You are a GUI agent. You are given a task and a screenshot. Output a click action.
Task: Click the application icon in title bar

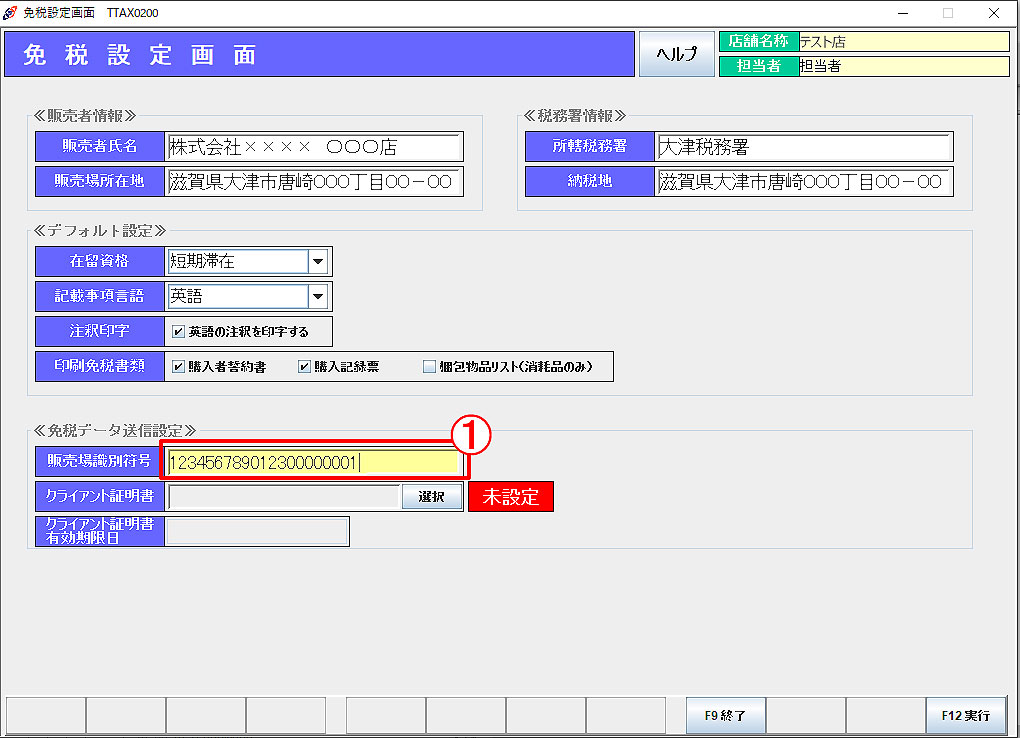(x=11, y=13)
